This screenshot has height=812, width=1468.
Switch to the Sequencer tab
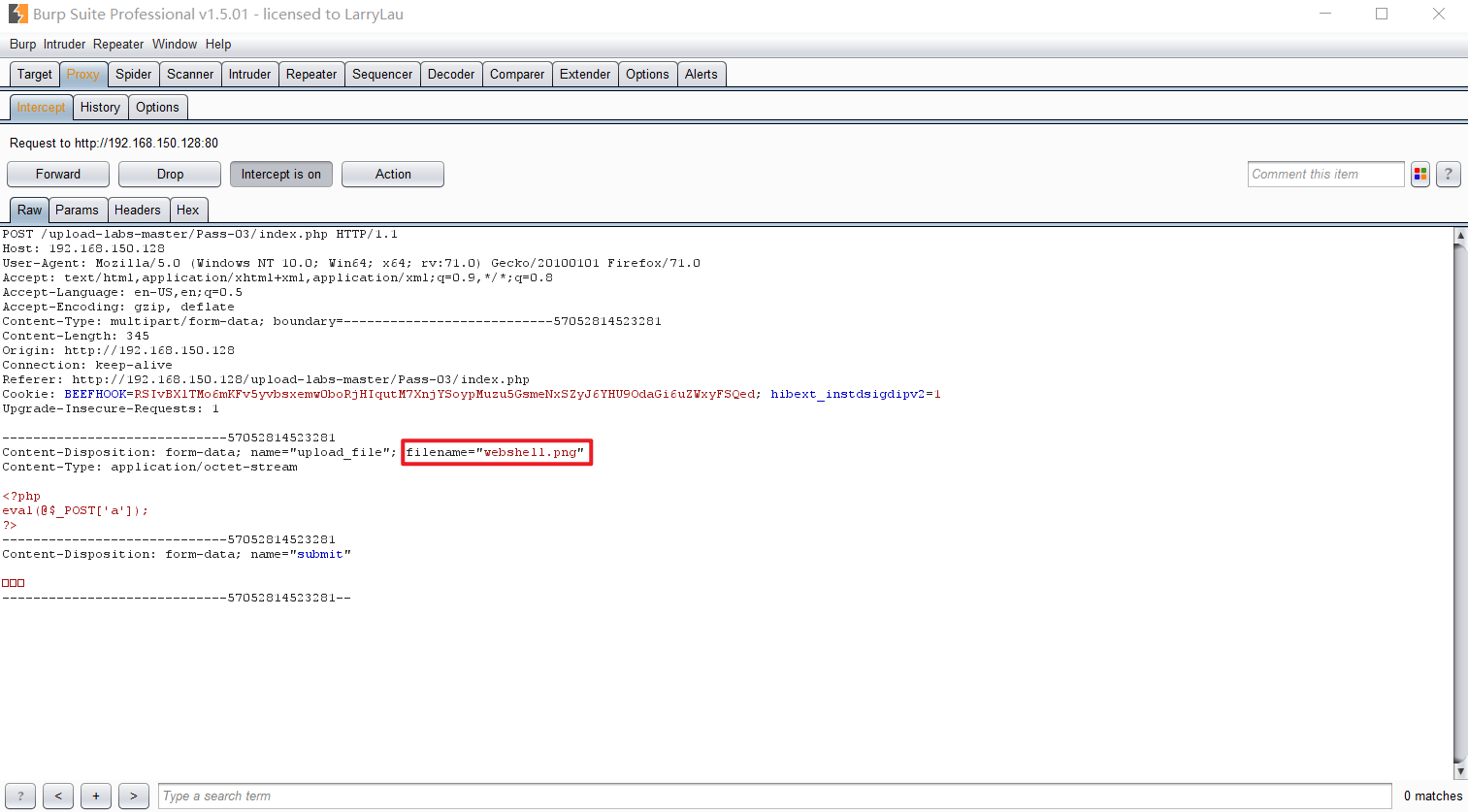click(x=382, y=74)
